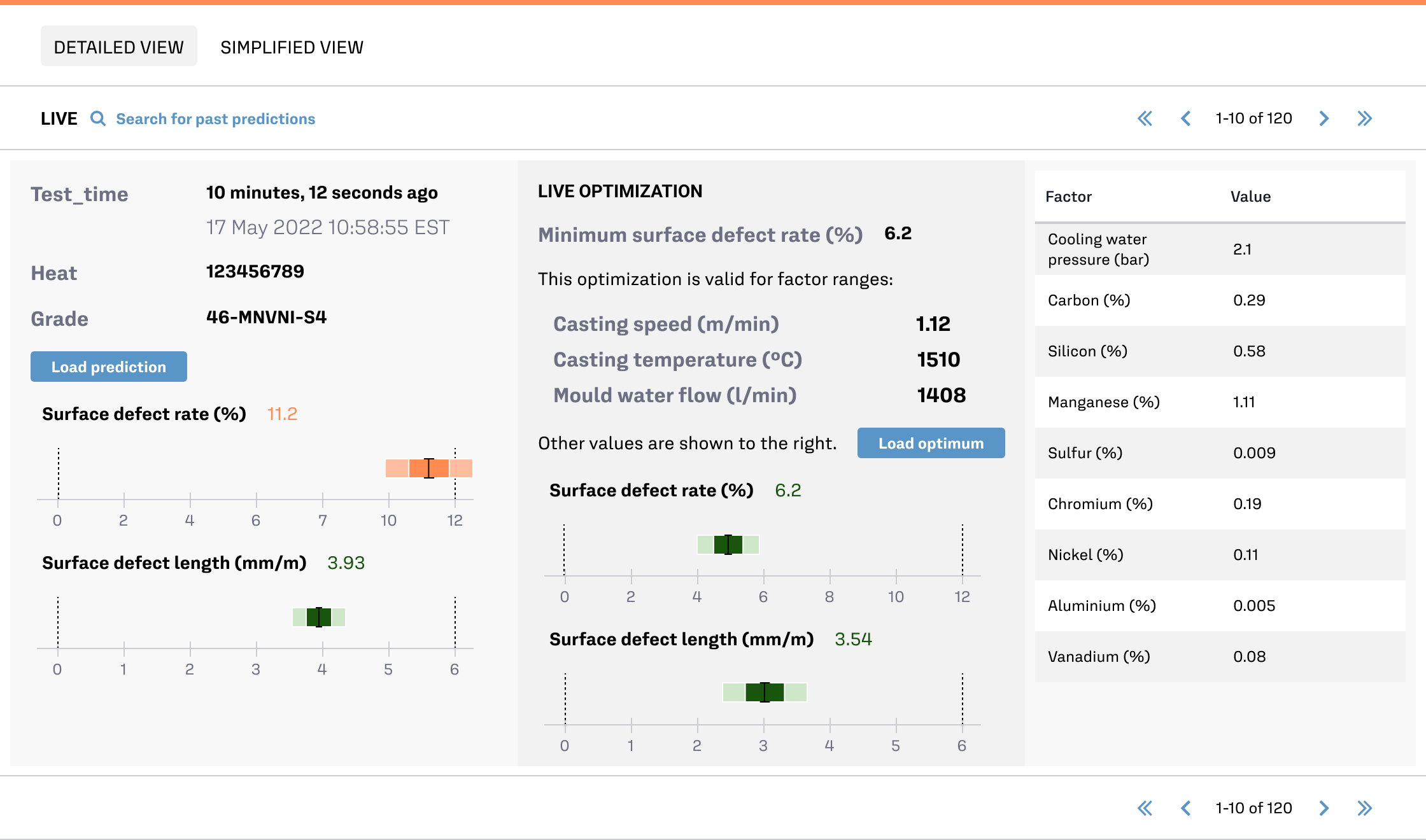
Task: Go to next page in bottom pagination
Action: click(1324, 808)
